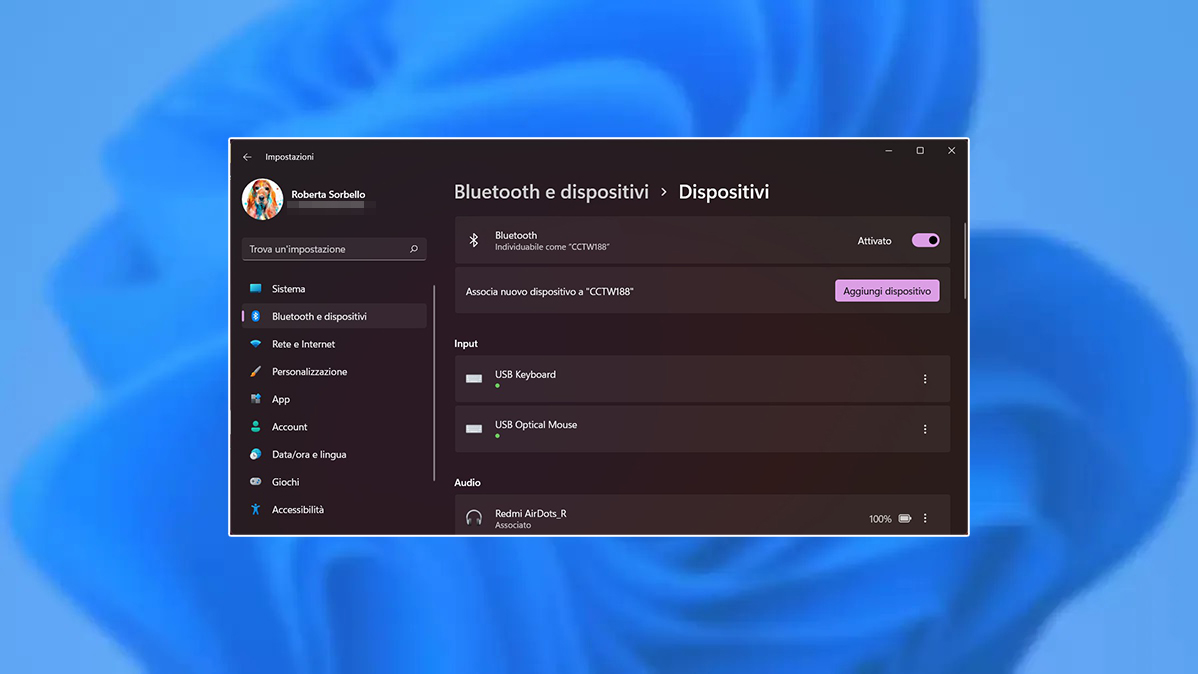This screenshot has height=674, width=1198.
Task: Click the search magnifier icon
Action: click(x=414, y=249)
